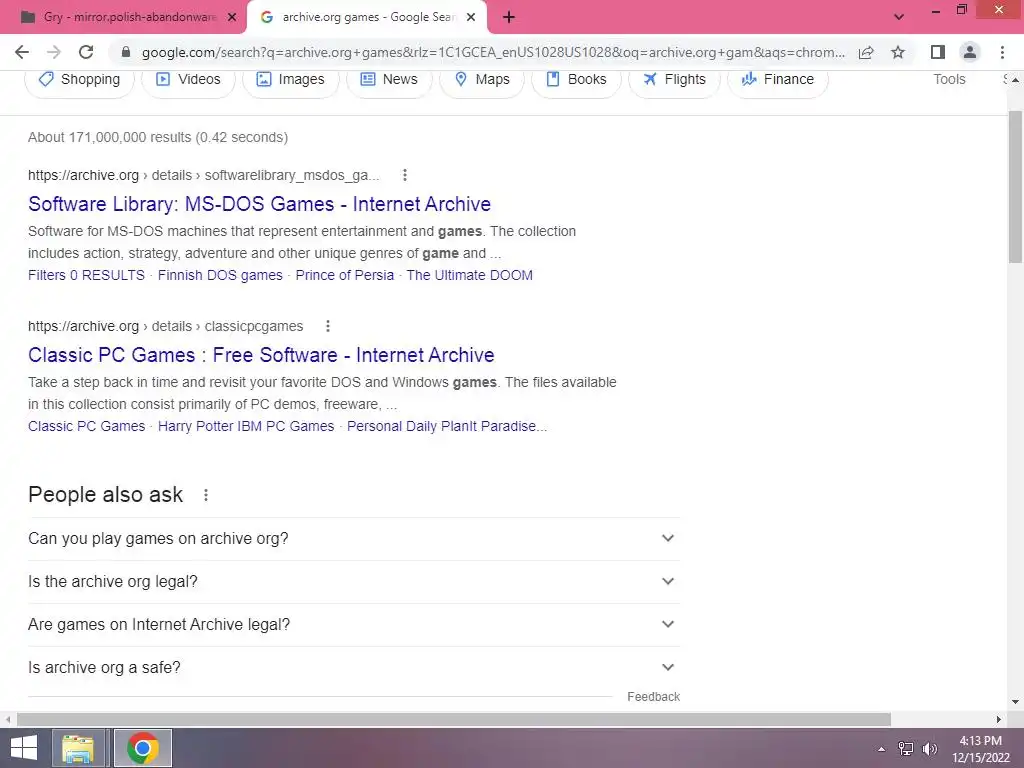Filter results by News
The image size is (1024, 768).
(x=389, y=80)
